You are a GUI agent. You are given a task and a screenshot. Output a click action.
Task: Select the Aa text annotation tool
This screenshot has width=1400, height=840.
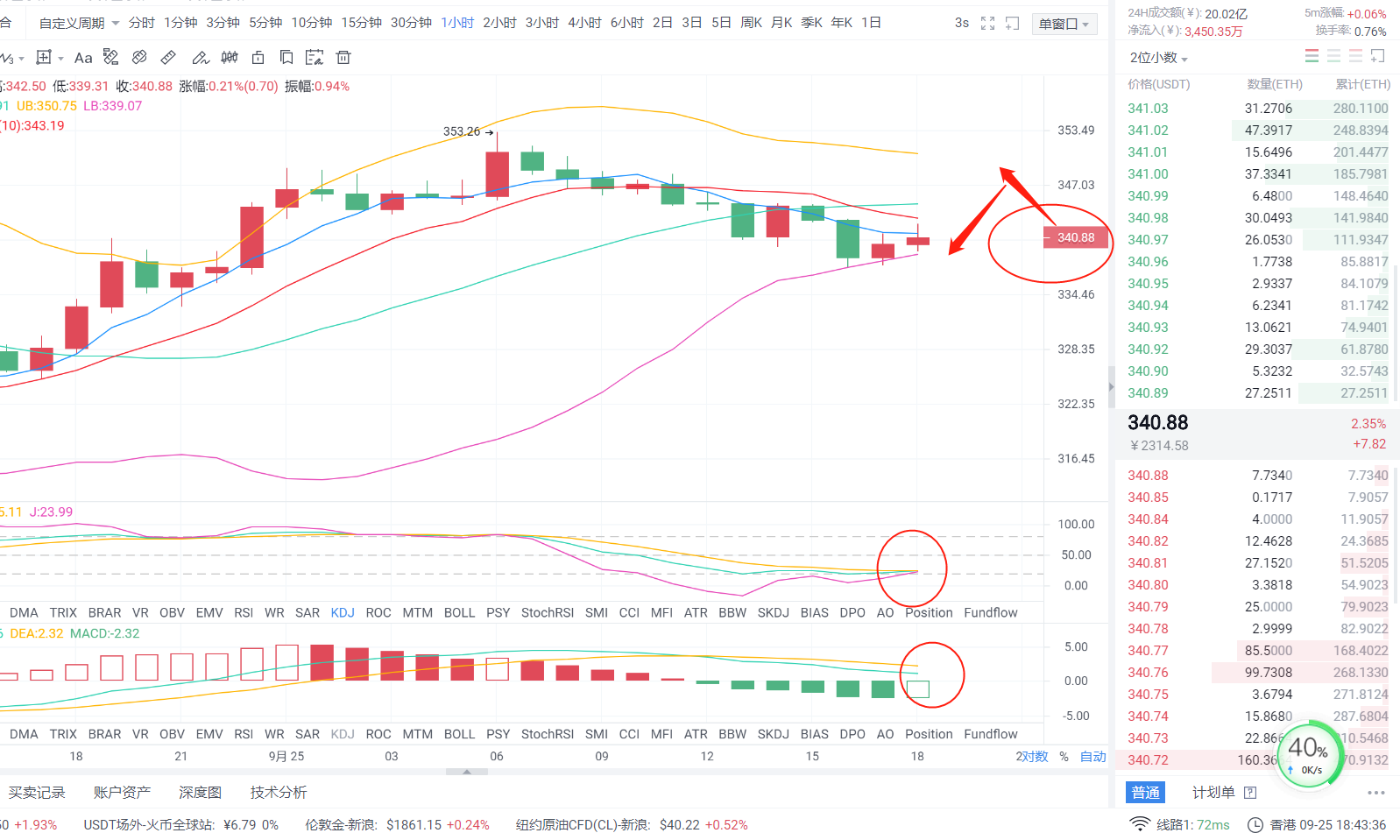click(x=83, y=58)
